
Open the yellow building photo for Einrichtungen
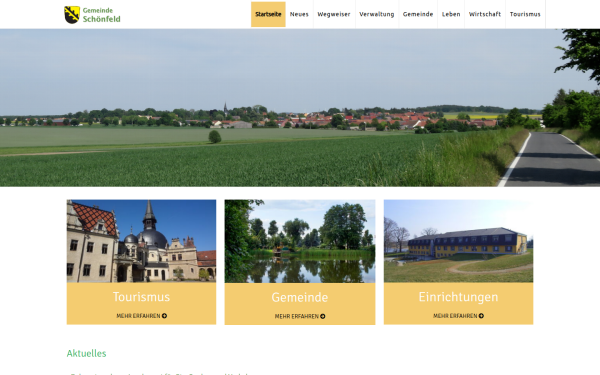coord(458,241)
